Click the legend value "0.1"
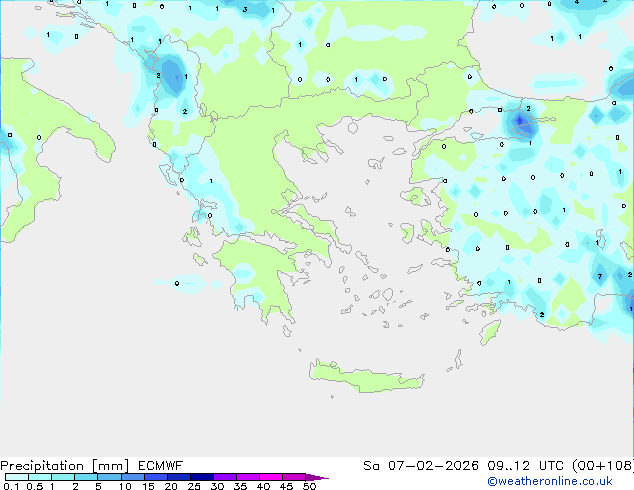 coord(11,486)
